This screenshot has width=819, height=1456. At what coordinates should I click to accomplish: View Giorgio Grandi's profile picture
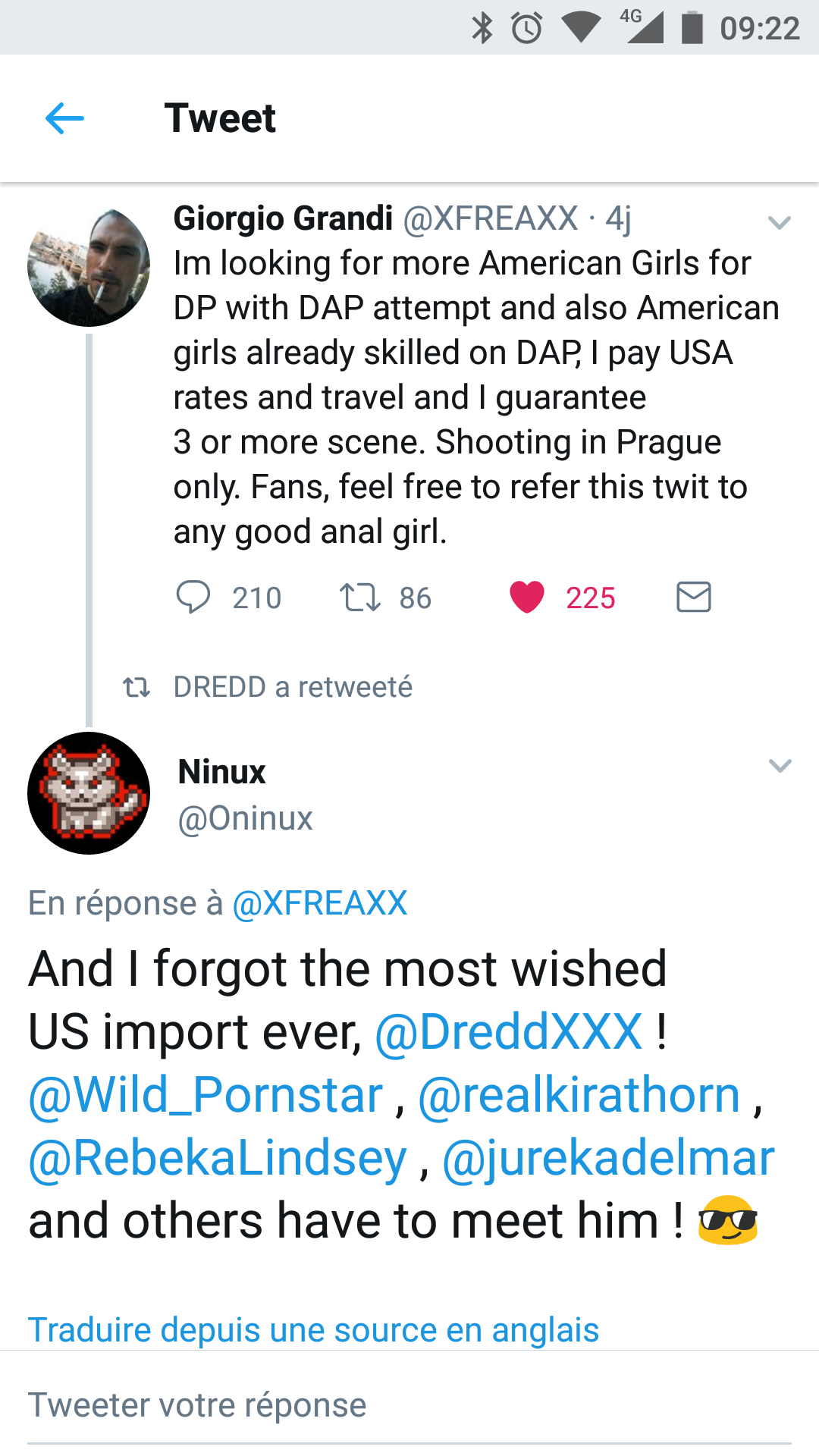(x=89, y=267)
